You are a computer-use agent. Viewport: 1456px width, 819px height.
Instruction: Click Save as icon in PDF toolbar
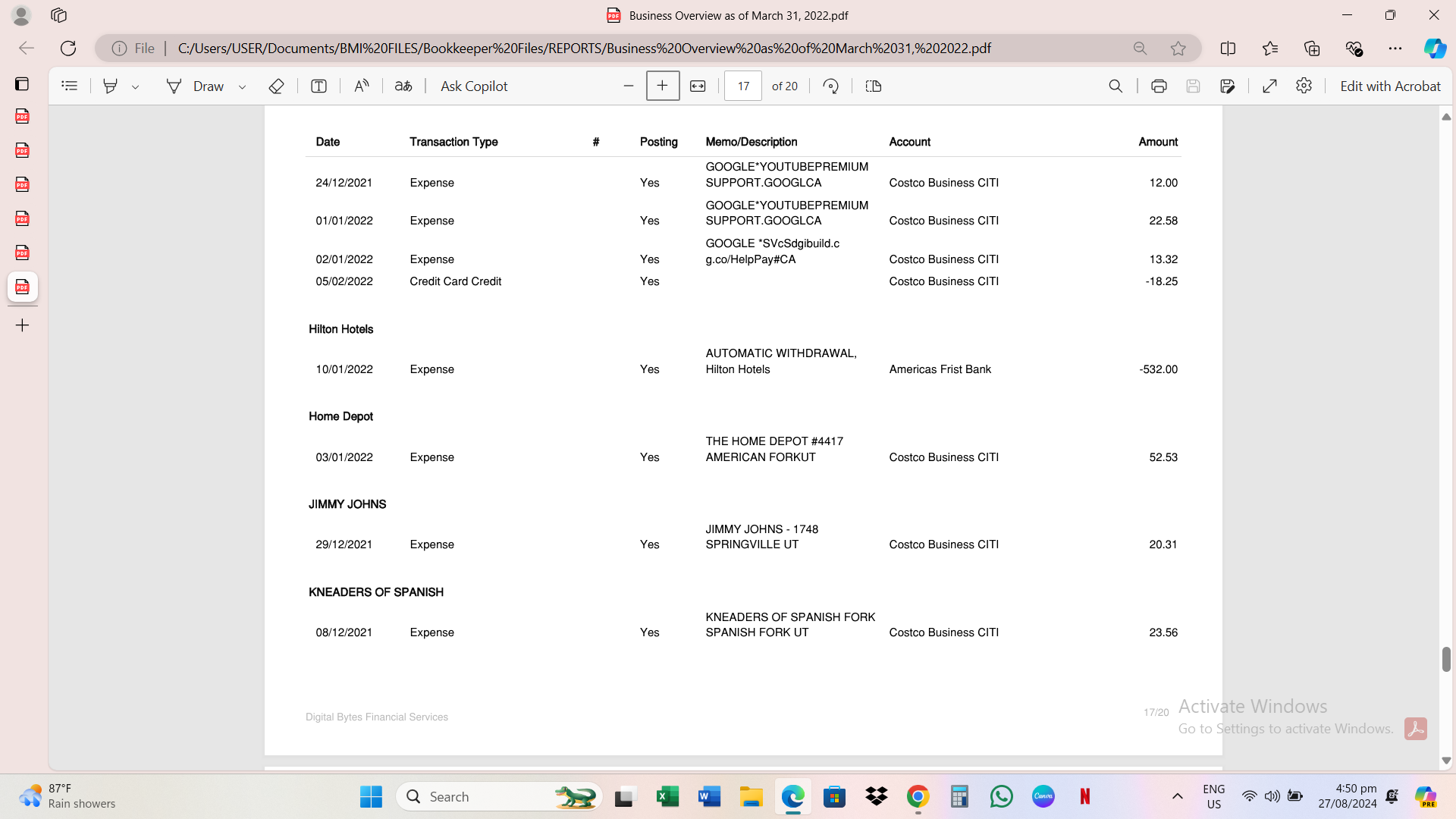(1228, 86)
